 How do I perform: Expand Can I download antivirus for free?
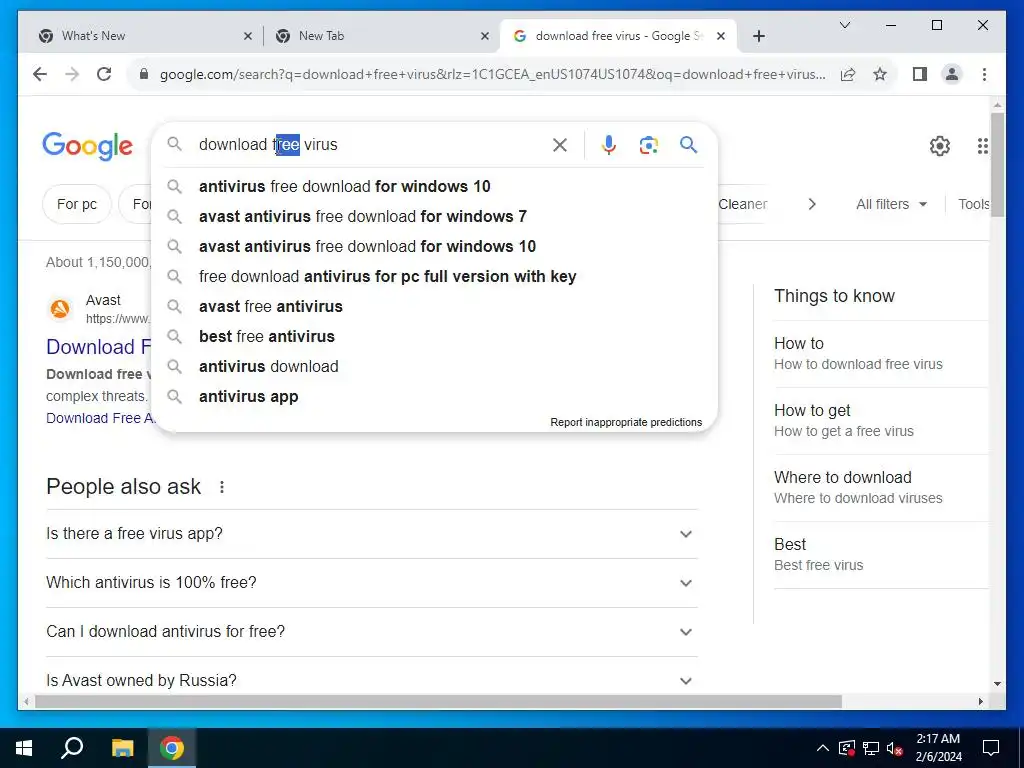[x=372, y=632]
